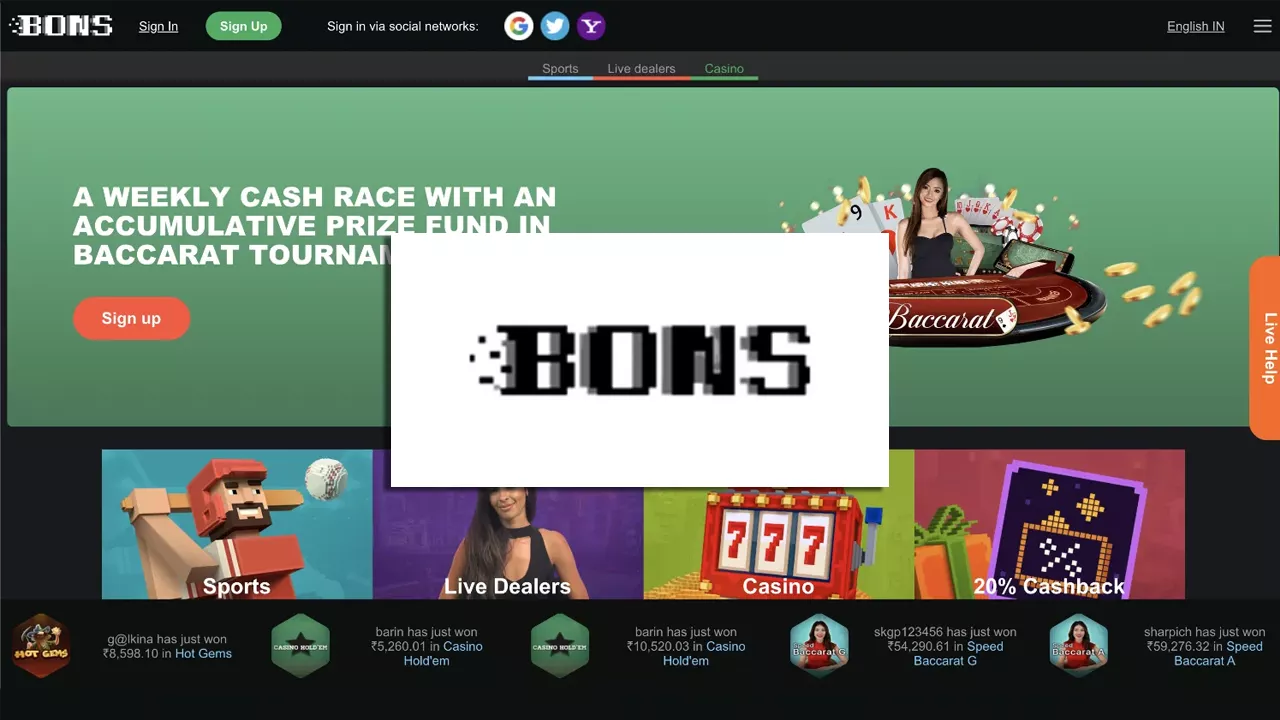The height and width of the screenshot is (720, 1280).
Task: Click the large BONS logo overlay
Action: point(640,360)
